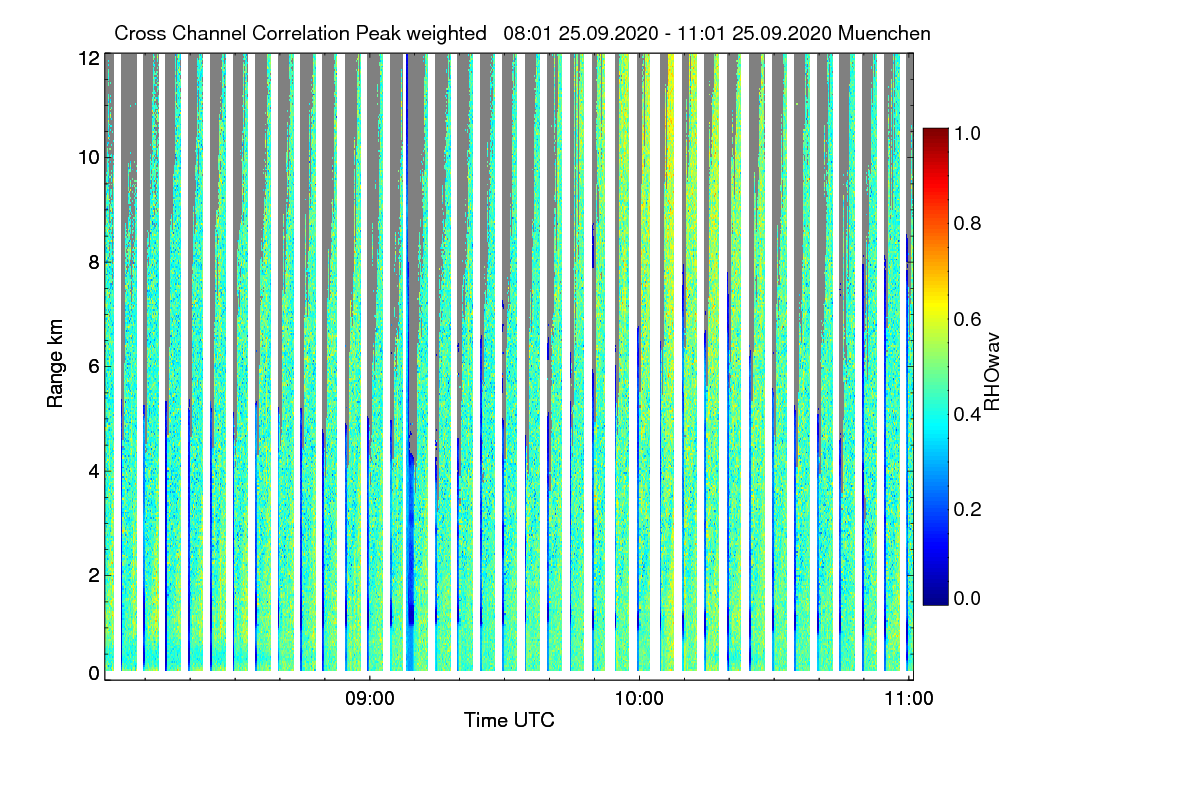
Task: Click the x-axis tick label '11:00'
Action: [x=908, y=699]
